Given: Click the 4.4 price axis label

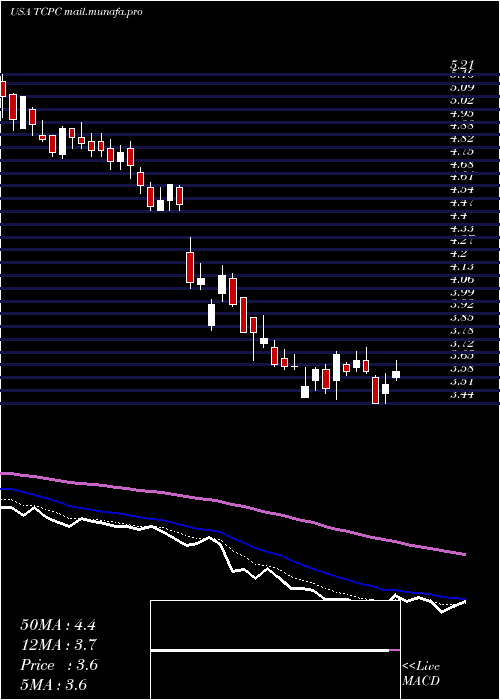Looking at the screenshot, I should coord(458,216).
